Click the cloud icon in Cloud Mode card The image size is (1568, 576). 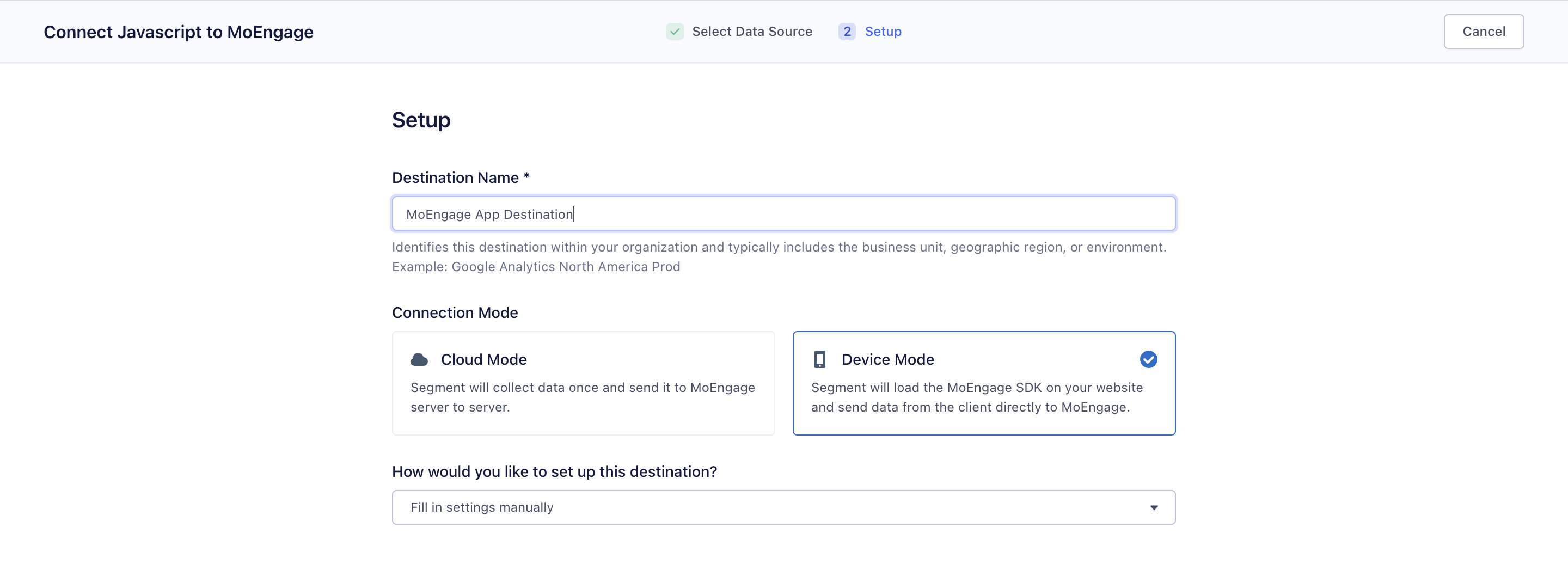coord(419,360)
